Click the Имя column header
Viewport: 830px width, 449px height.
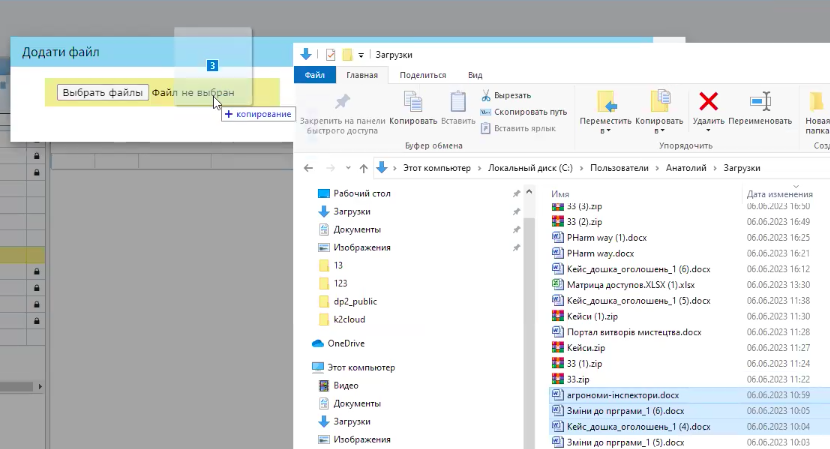pyautogui.click(x=560, y=194)
